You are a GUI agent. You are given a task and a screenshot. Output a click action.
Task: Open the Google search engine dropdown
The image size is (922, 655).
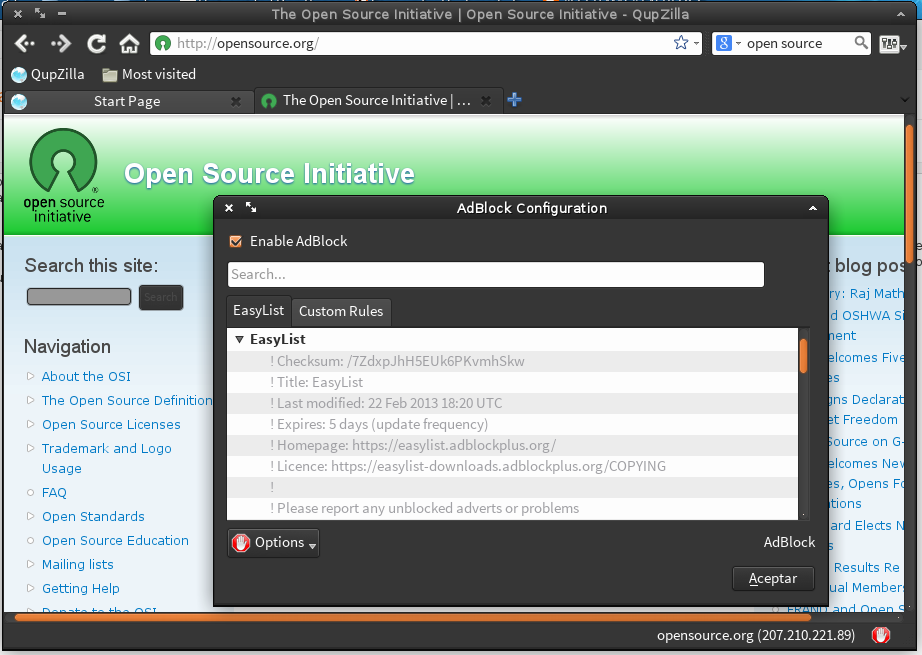[x=727, y=43]
